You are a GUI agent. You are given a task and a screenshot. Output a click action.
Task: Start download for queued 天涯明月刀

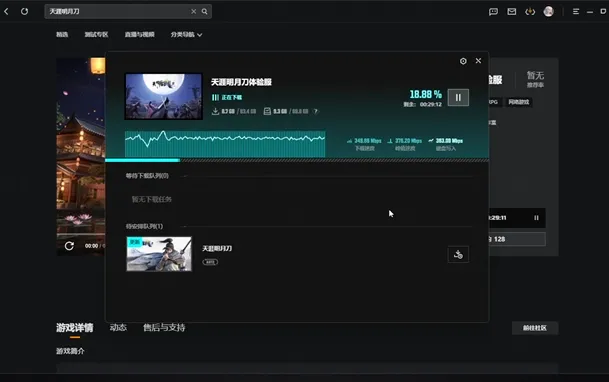(458, 254)
